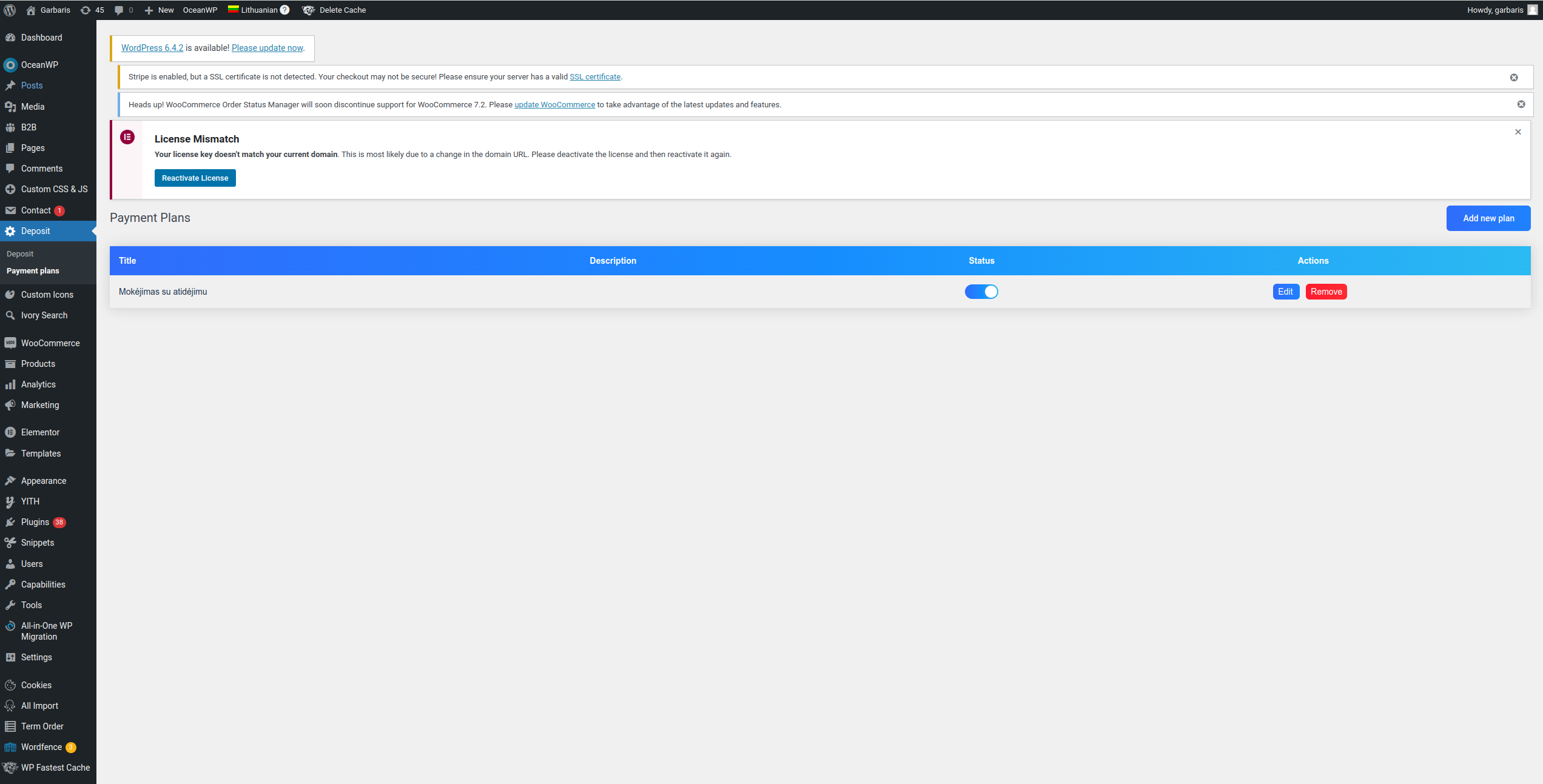Viewport: 1543px width, 784px height.
Task: Click the Elementor icon in License Mismatch
Action: point(127,137)
